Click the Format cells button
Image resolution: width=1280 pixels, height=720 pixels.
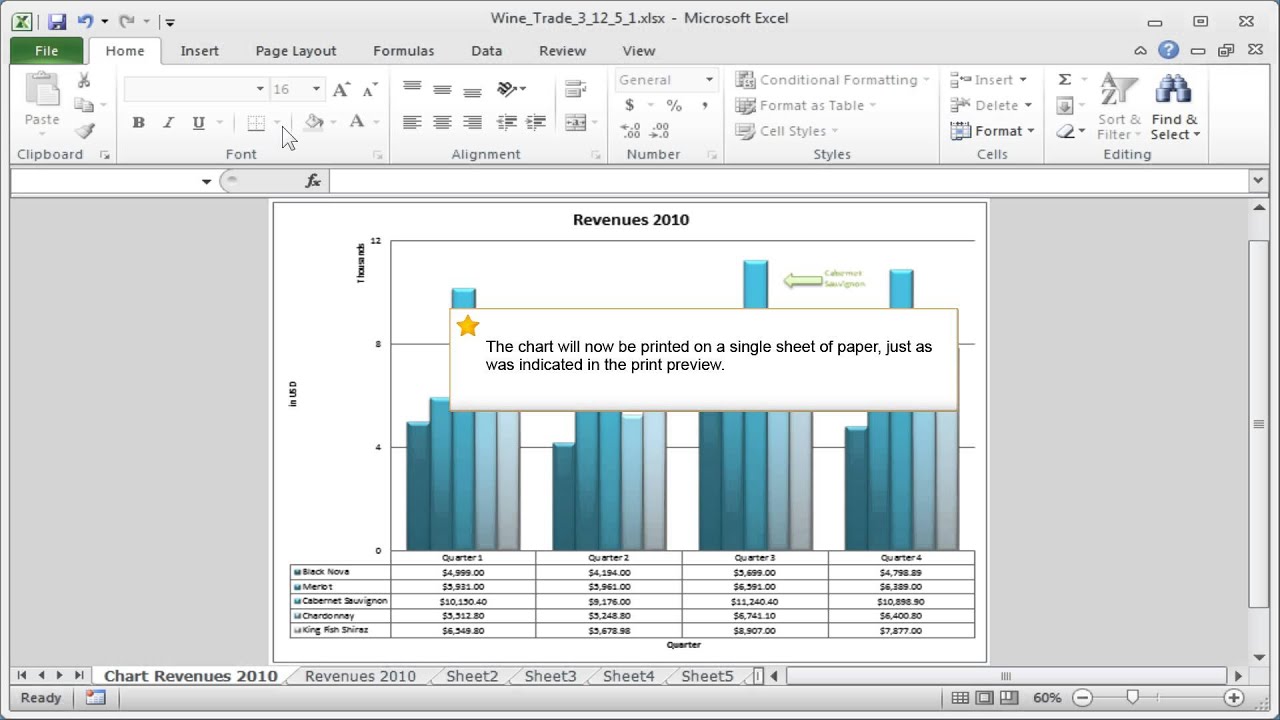click(x=992, y=131)
